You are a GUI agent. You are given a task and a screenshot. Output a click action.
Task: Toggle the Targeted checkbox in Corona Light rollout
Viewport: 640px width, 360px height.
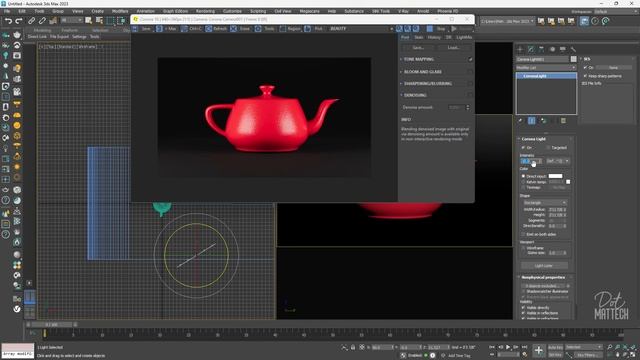pos(548,147)
